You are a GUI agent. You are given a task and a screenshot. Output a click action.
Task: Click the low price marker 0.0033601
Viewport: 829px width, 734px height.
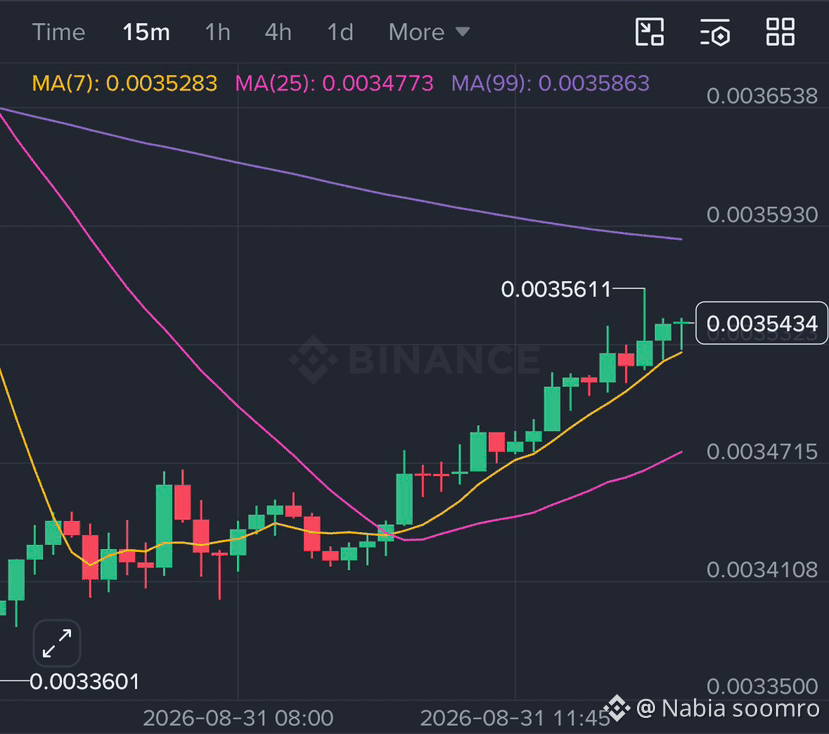[x=85, y=682]
